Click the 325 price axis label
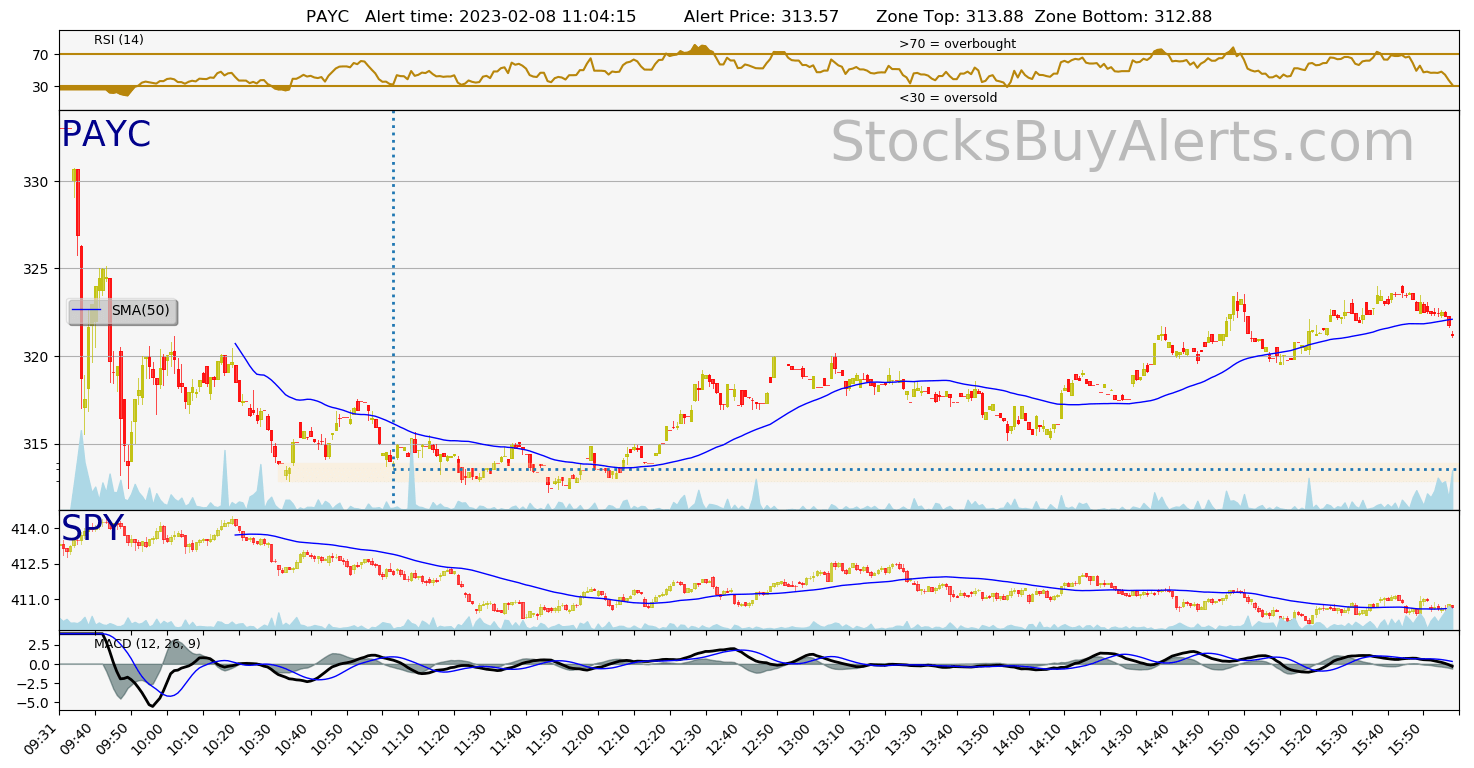Screen dimensions: 1474x768 click(36, 269)
